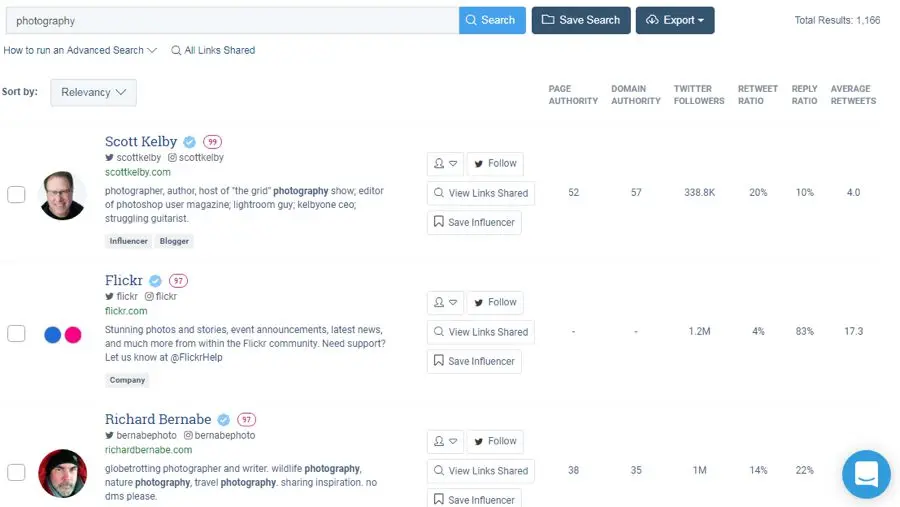Click Save Search button

tap(581, 20)
